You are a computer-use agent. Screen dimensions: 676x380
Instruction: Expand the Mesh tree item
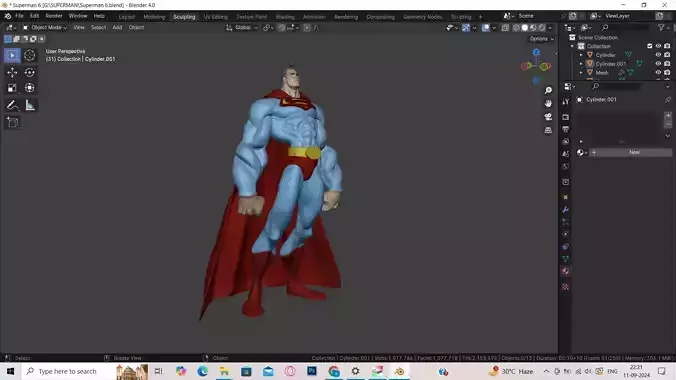(581, 72)
